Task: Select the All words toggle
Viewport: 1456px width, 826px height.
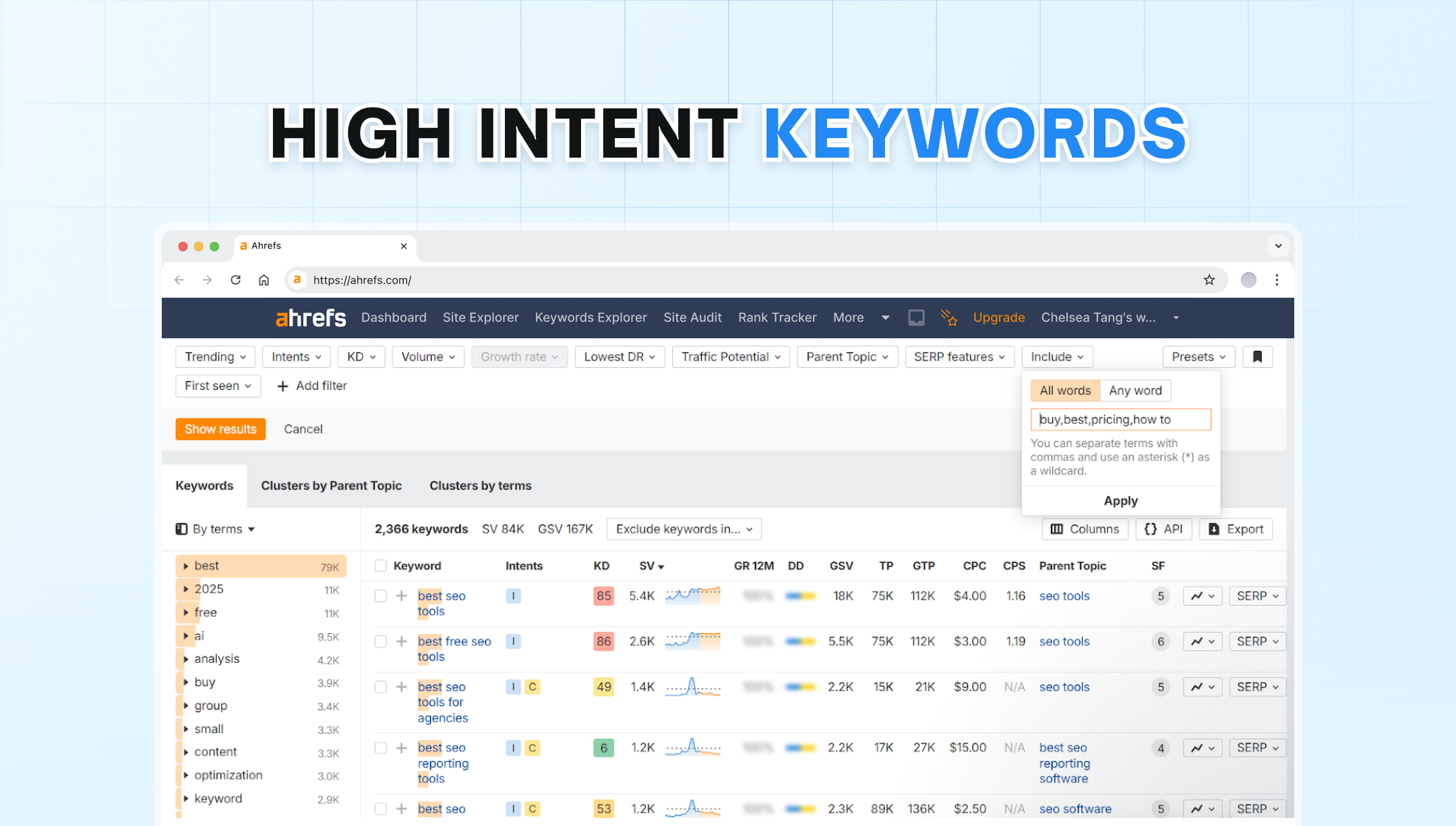Action: (x=1065, y=390)
